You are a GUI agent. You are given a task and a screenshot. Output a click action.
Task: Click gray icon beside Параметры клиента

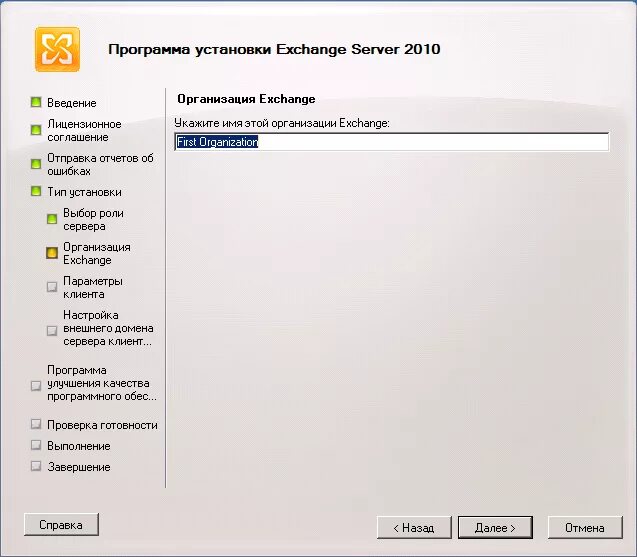point(52,287)
